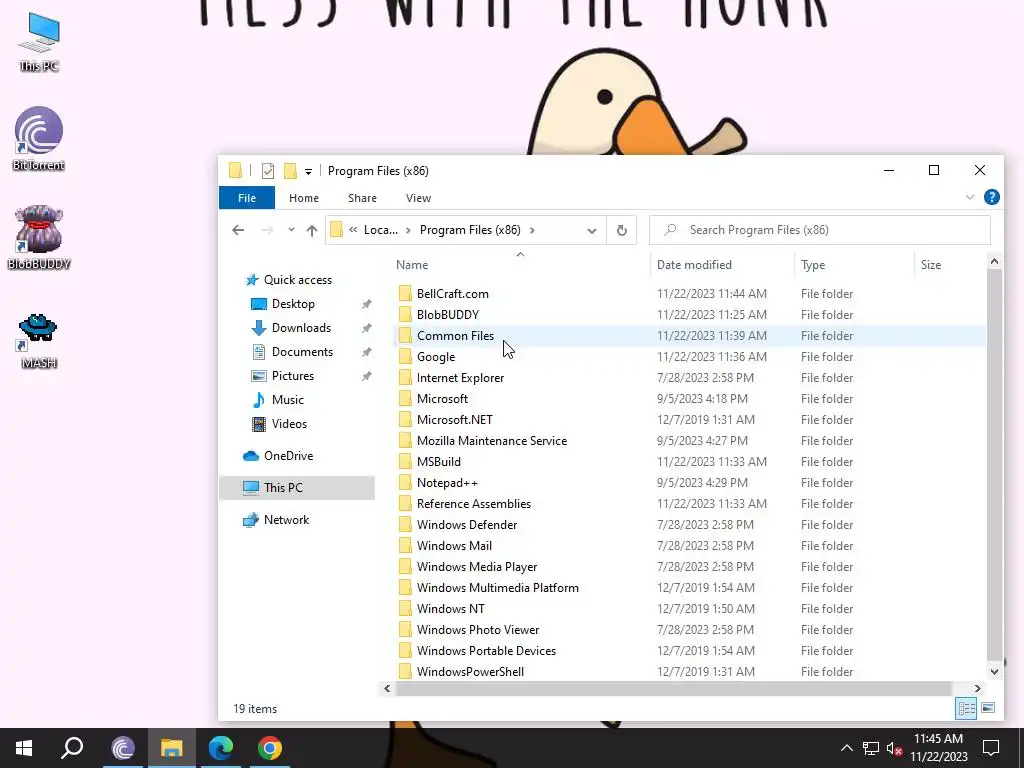This screenshot has width=1024, height=768.
Task: Open the File menu tab
Action: (x=247, y=198)
